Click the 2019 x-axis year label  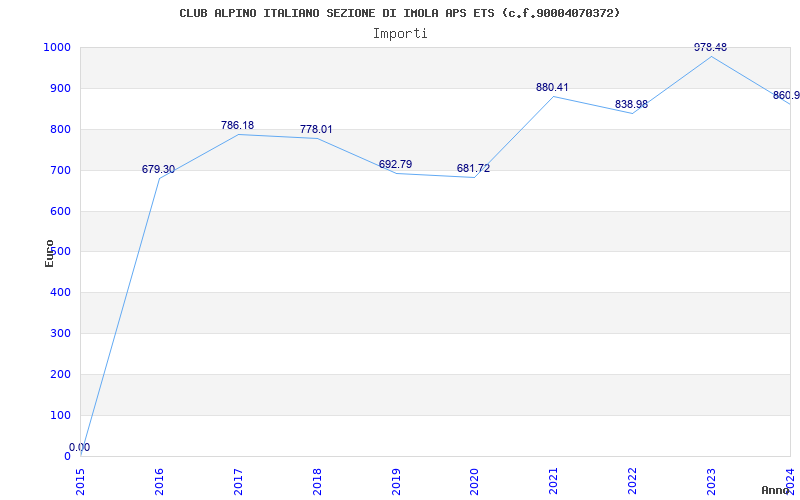[x=396, y=482]
